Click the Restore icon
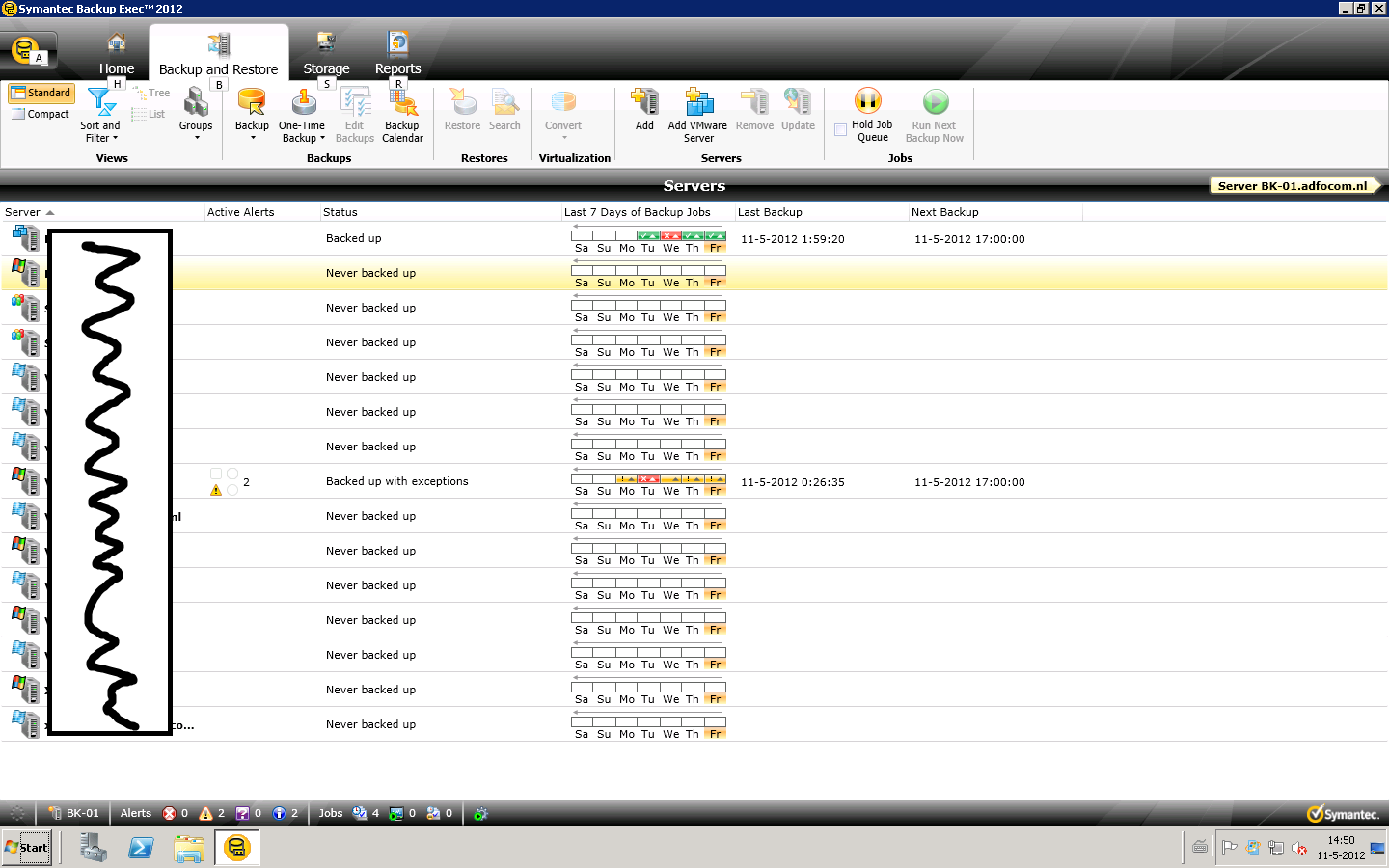Viewport: 1389px width, 868px height. pyautogui.click(x=462, y=110)
